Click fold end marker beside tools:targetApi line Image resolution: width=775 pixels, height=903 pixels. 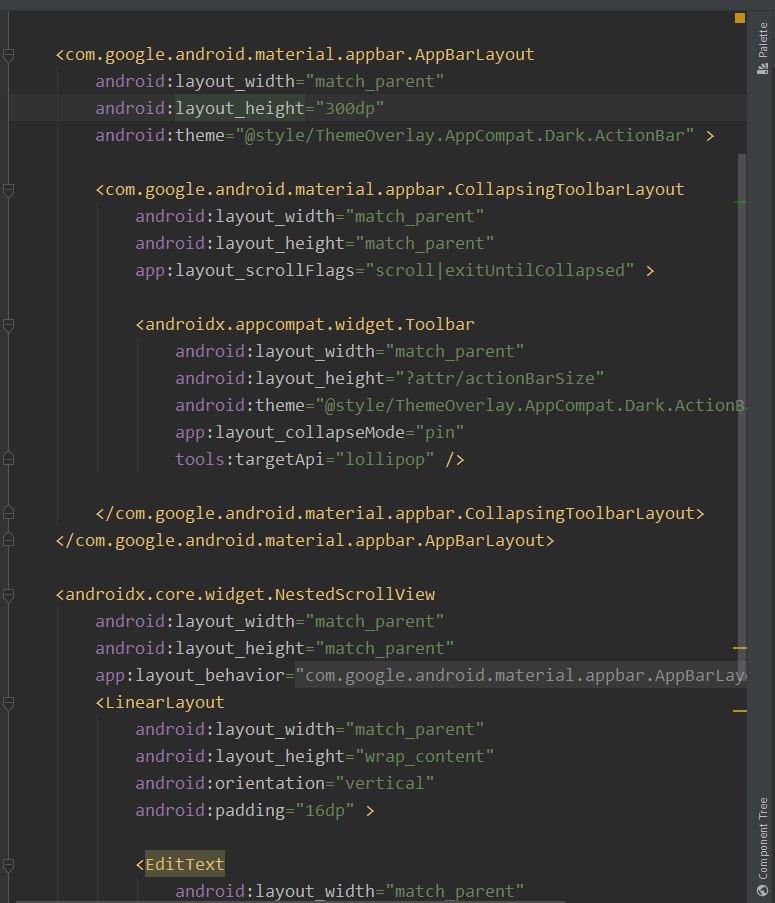point(9,460)
